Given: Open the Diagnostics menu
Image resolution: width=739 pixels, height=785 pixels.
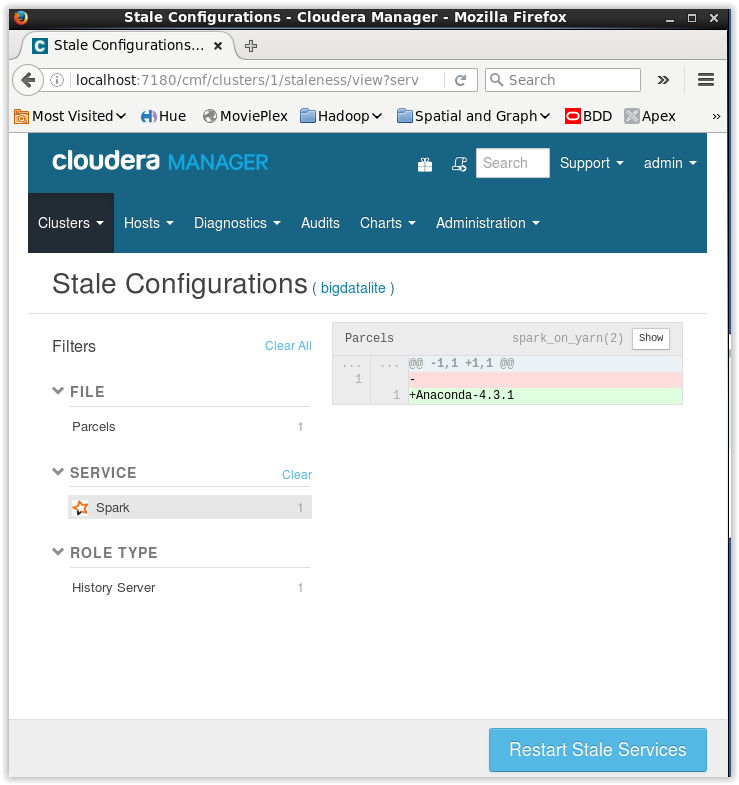Looking at the screenshot, I should pyautogui.click(x=237, y=223).
